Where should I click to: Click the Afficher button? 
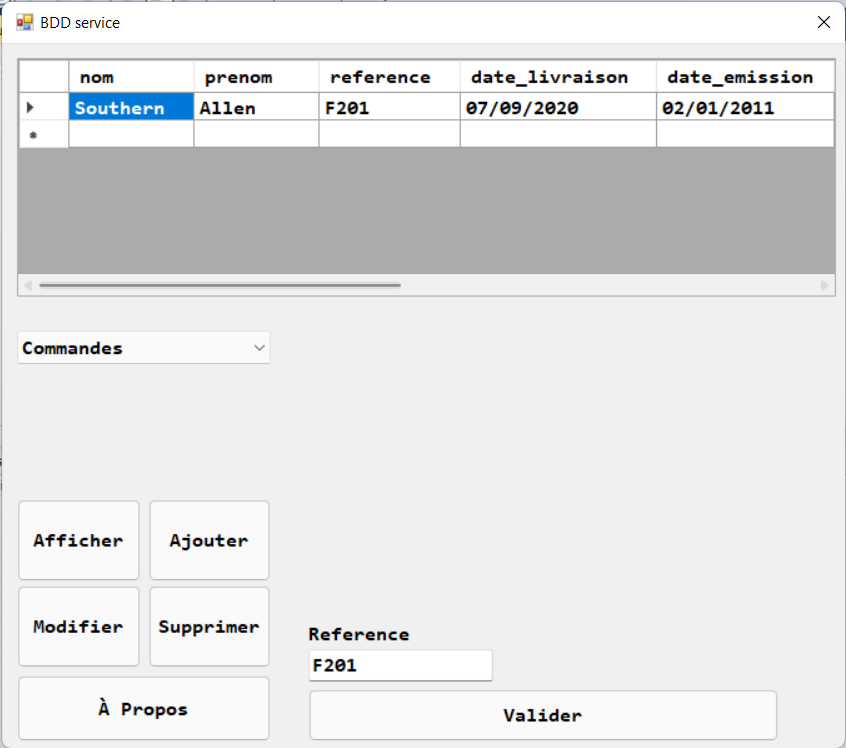78,540
